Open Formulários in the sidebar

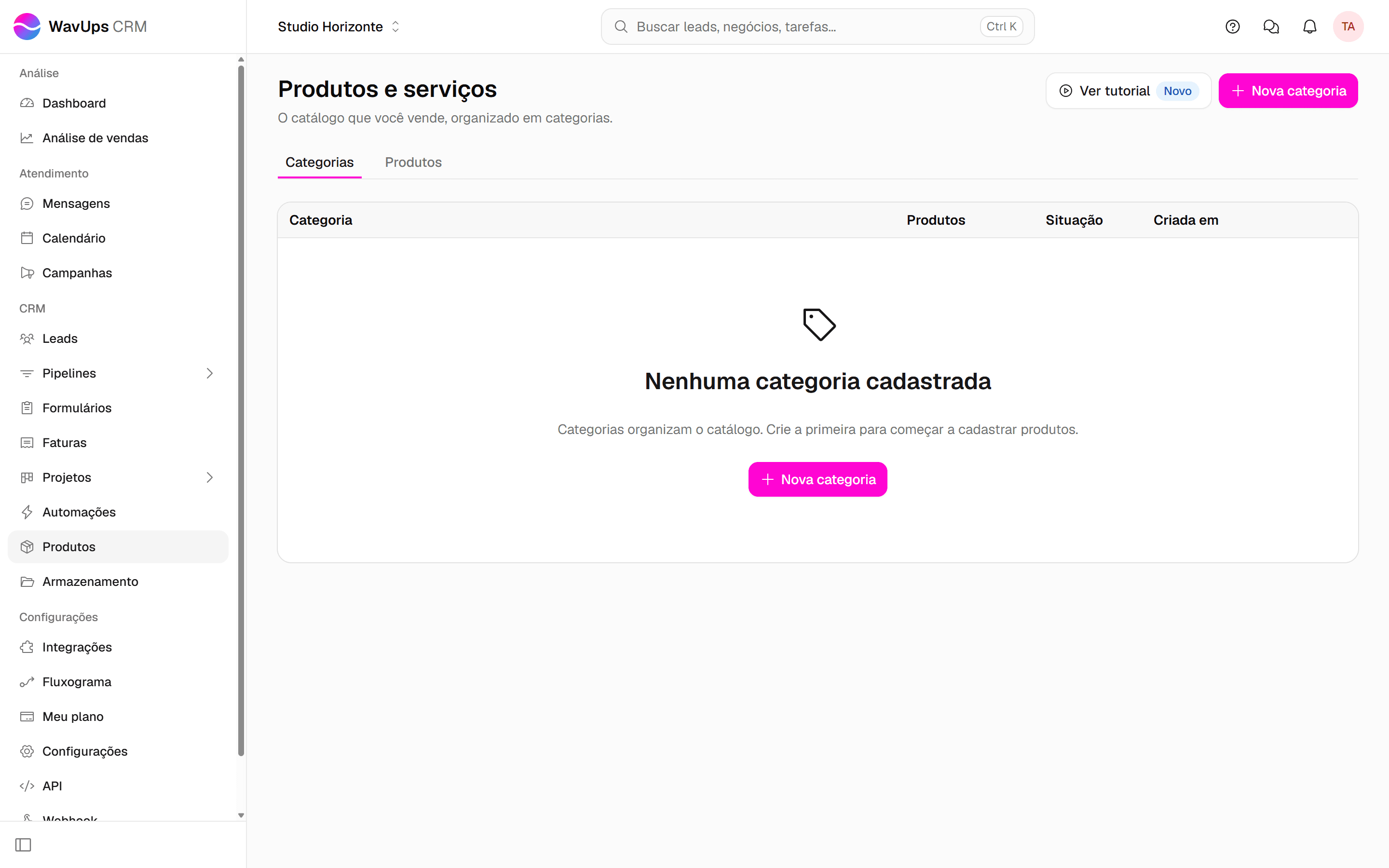coord(118,408)
